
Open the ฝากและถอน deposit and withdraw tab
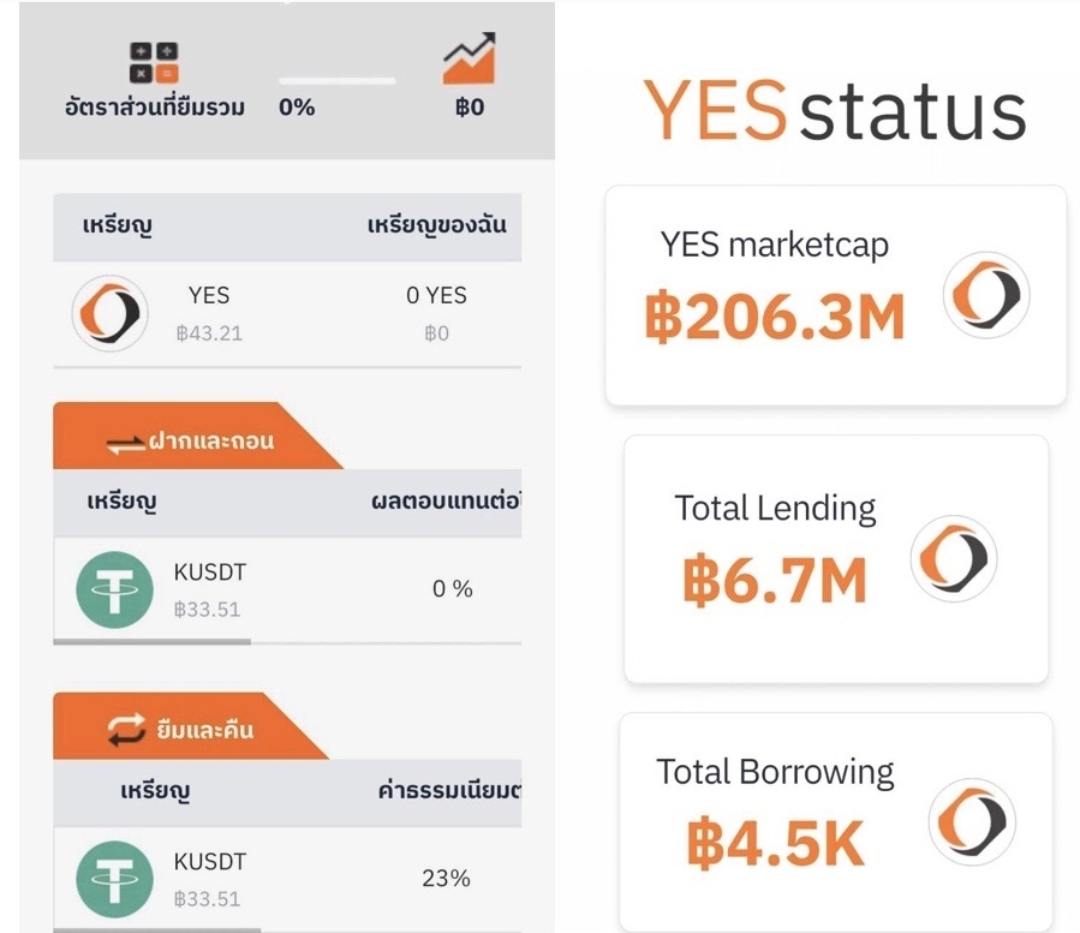coord(191,439)
